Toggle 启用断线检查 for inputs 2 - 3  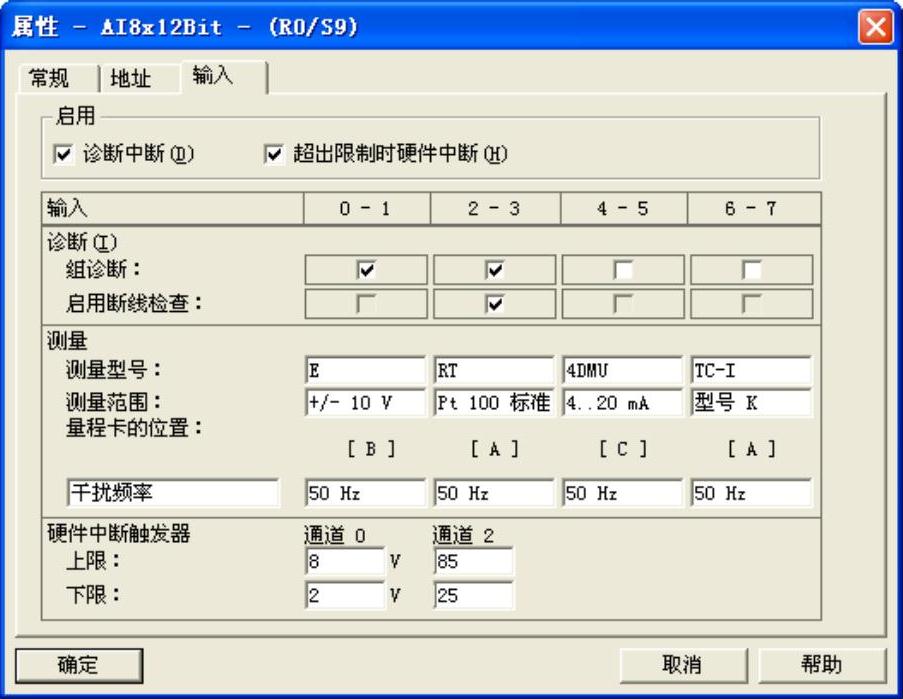[x=494, y=305]
